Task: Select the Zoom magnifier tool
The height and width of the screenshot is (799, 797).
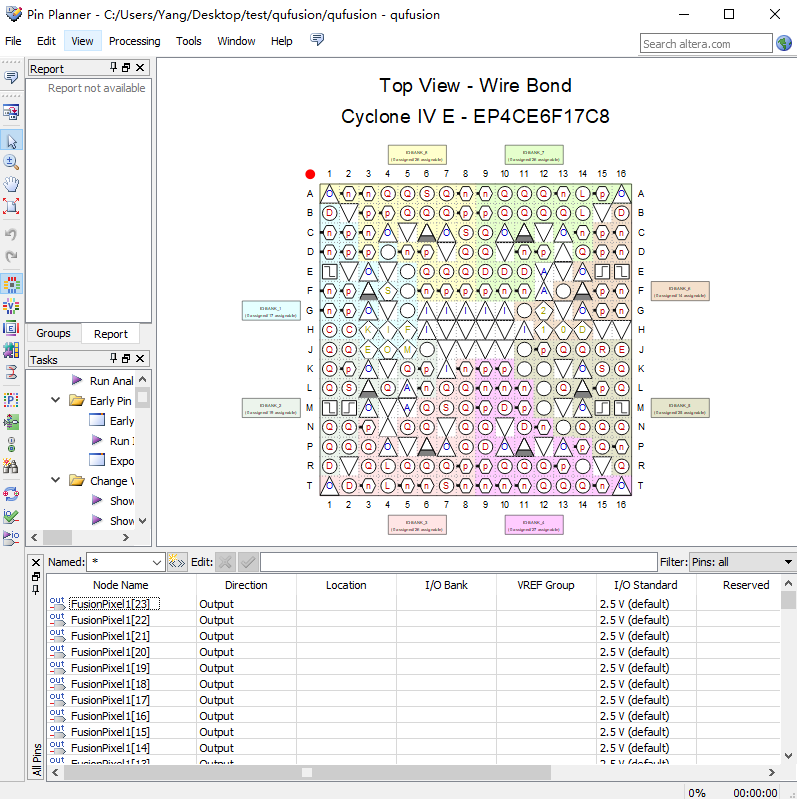Action: pyautogui.click(x=11, y=163)
